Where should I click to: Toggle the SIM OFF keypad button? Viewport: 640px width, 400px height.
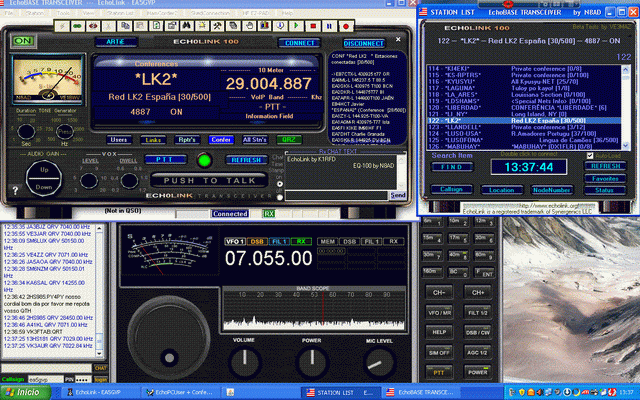point(439,352)
